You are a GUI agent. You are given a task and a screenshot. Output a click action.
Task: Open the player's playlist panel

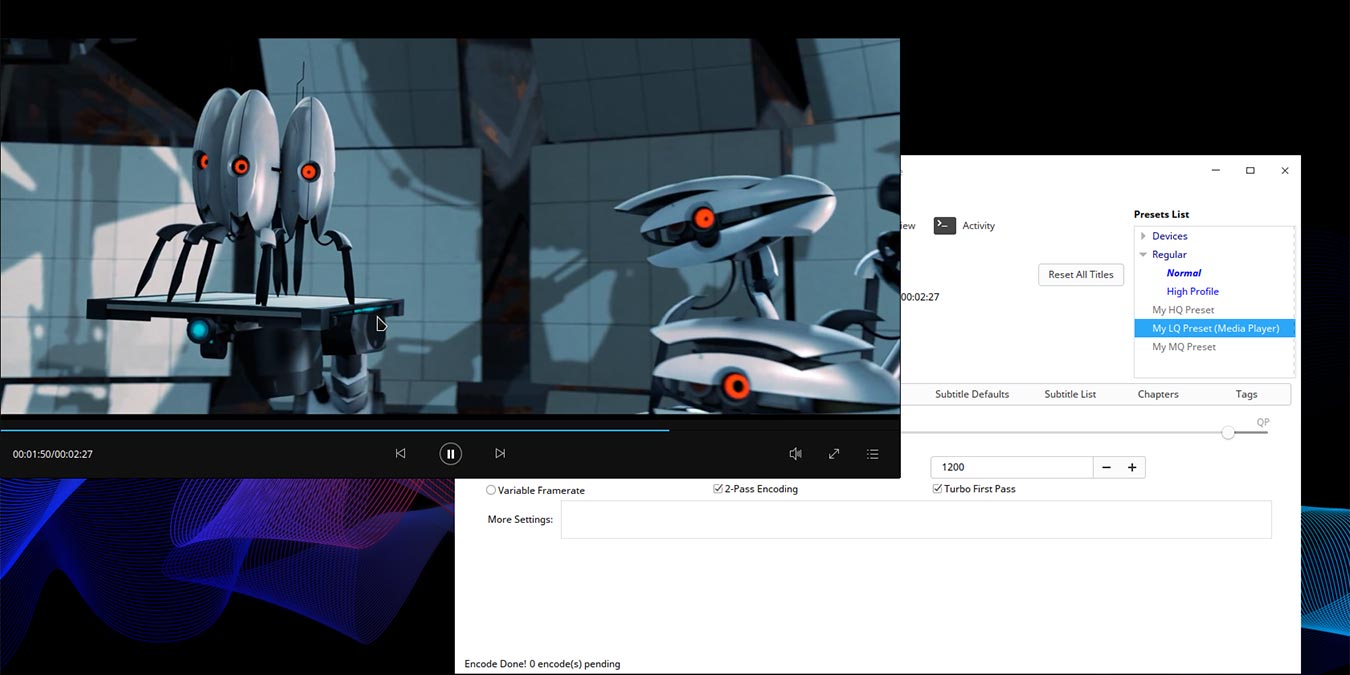coord(872,453)
